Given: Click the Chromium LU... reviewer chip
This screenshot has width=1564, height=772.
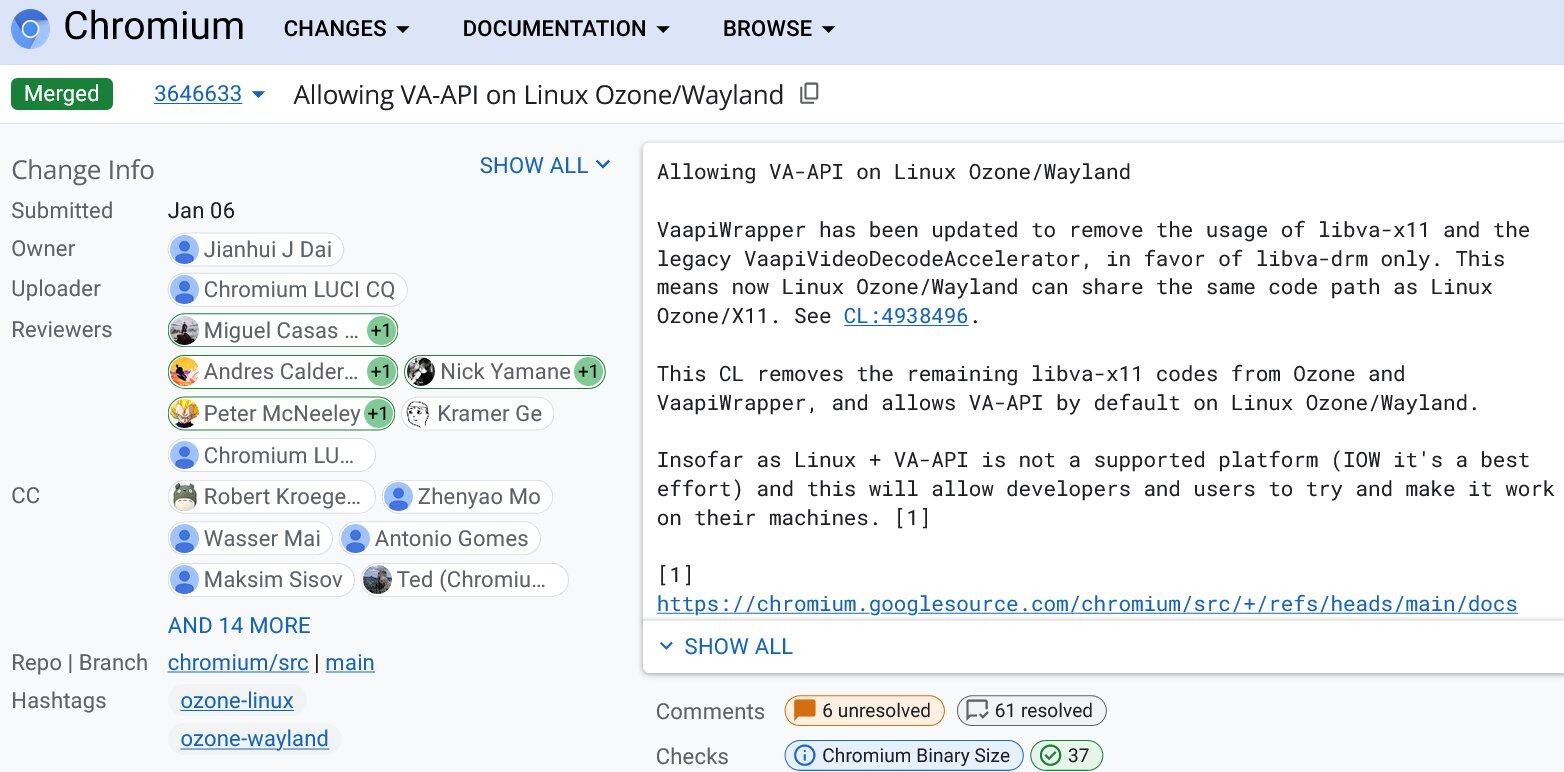Looking at the screenshot, I should point(272,455).
